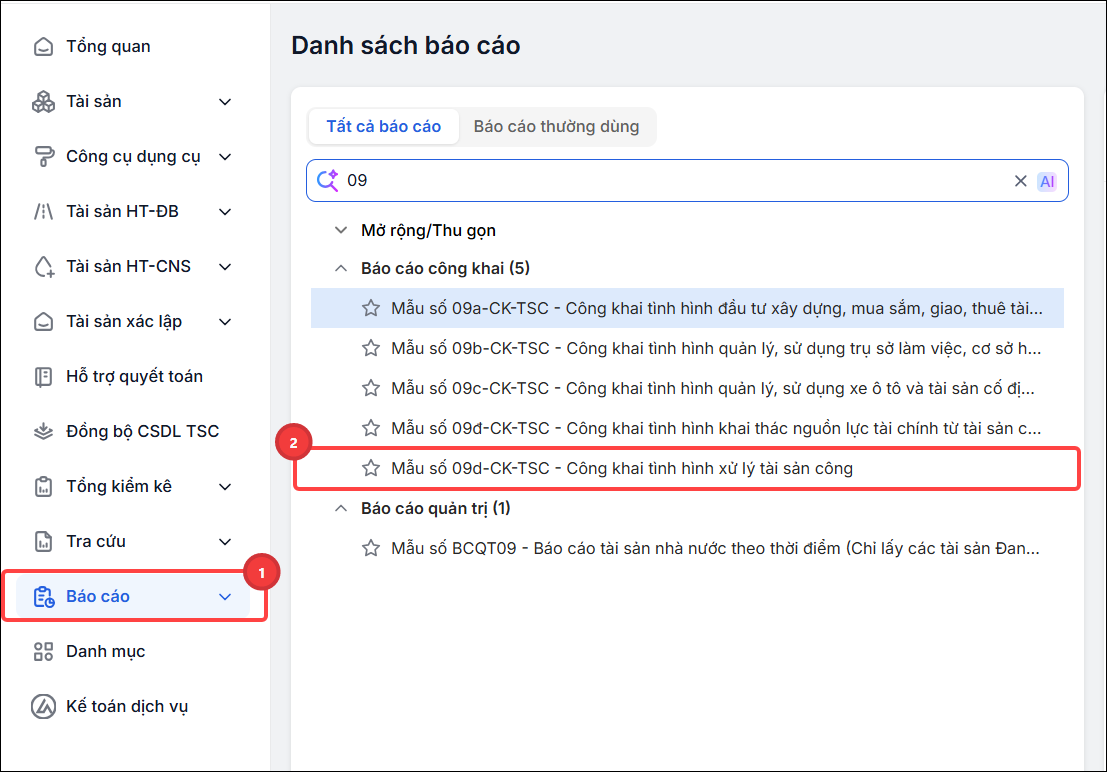Screen dimensions: 1107x772
Task: Click the Tài sản xác lập icon
Action: point(43,321)
